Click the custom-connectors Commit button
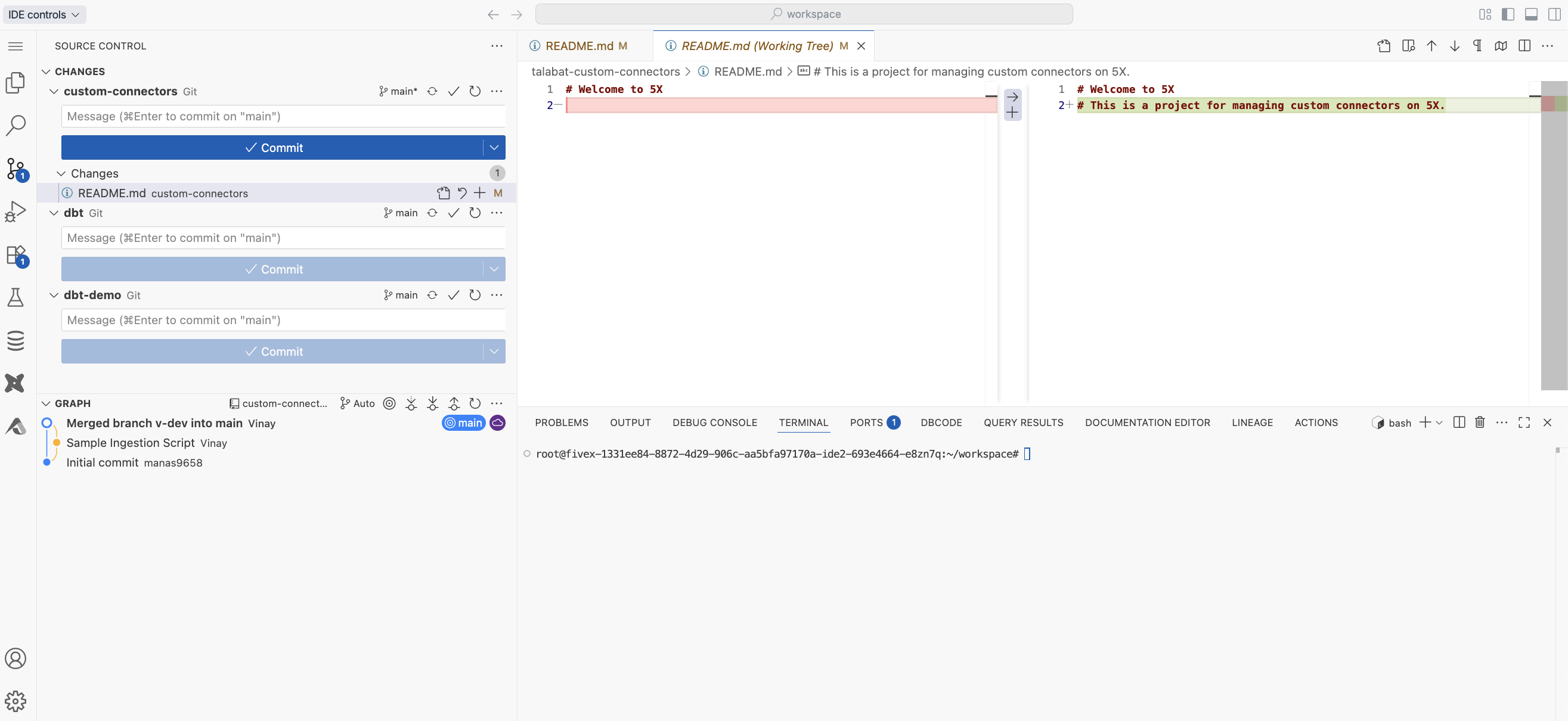1568x721 pixels. pyautogui.click(x=273, y=147)
